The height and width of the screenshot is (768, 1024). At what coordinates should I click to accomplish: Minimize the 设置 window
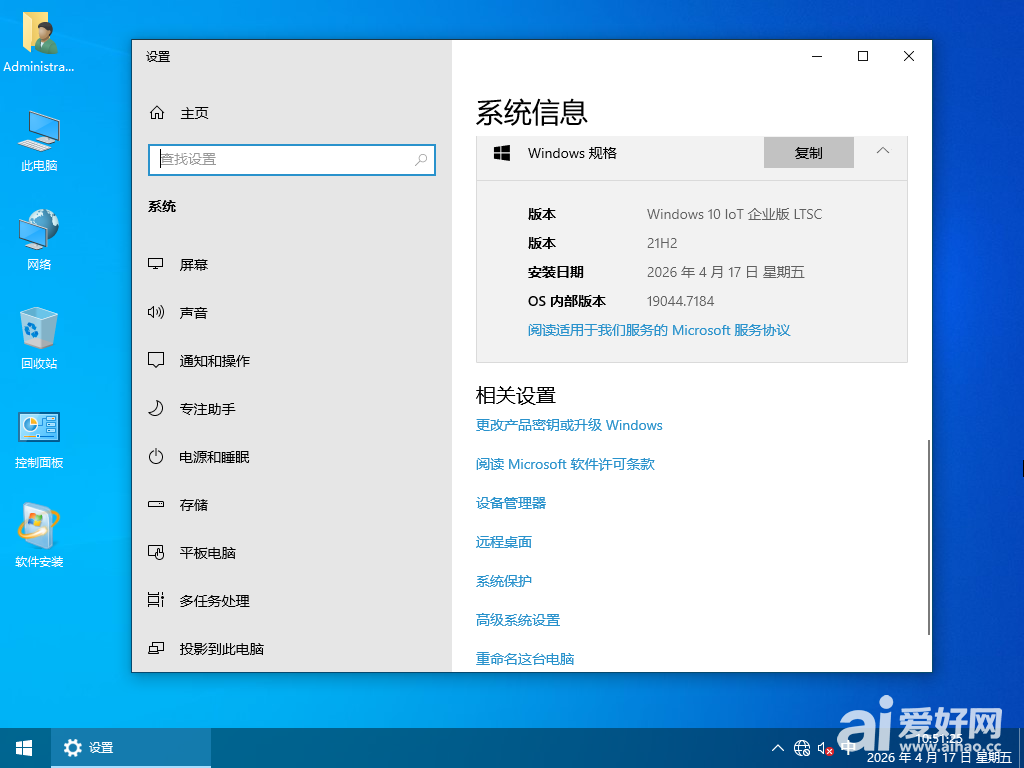(817, 56)
